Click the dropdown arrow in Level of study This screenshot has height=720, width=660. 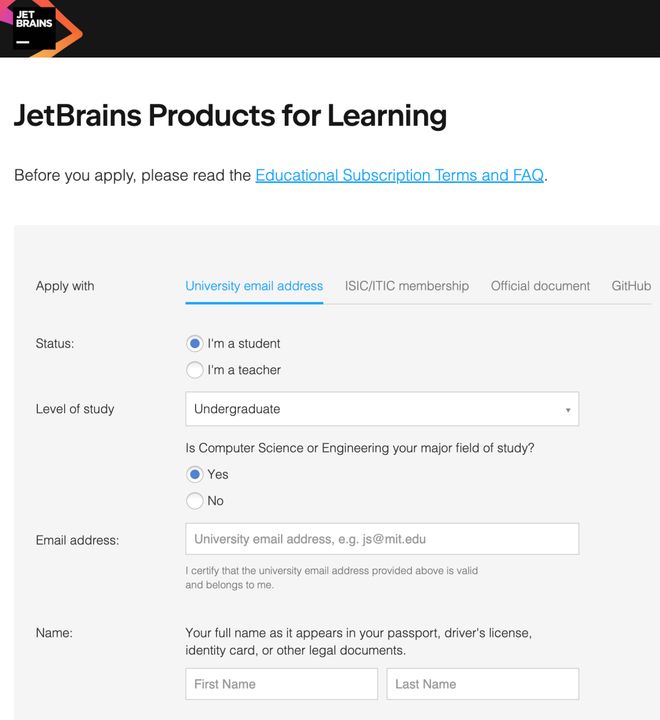coord(568,410)
